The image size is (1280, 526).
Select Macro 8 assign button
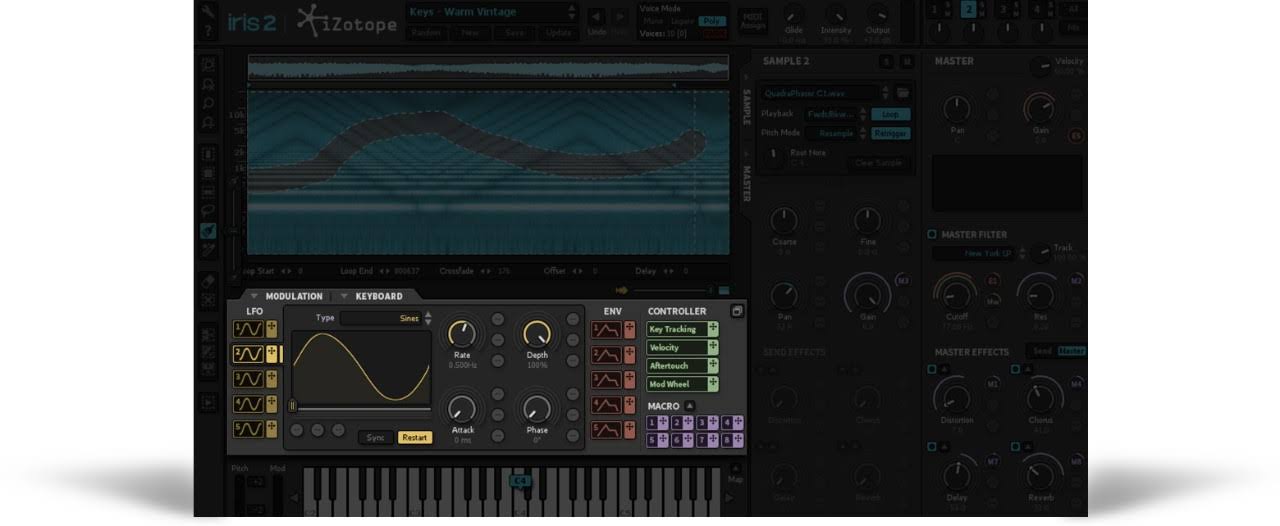732,440
